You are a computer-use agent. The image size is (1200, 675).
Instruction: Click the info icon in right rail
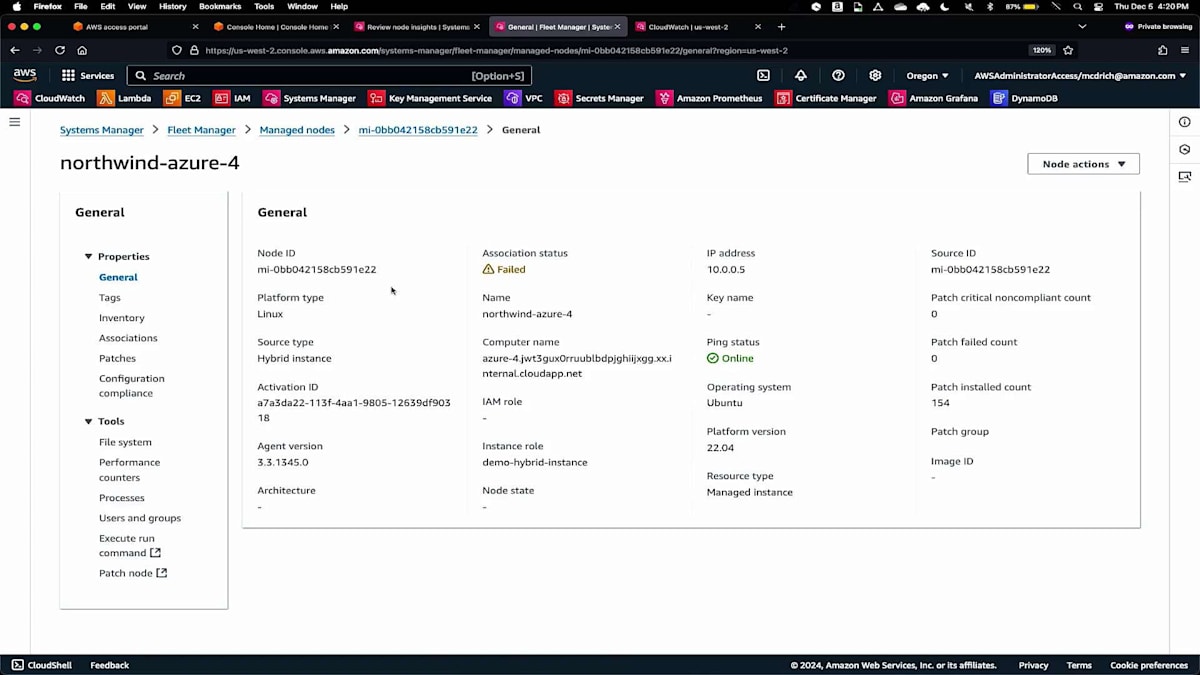(x=1185, y=122)
